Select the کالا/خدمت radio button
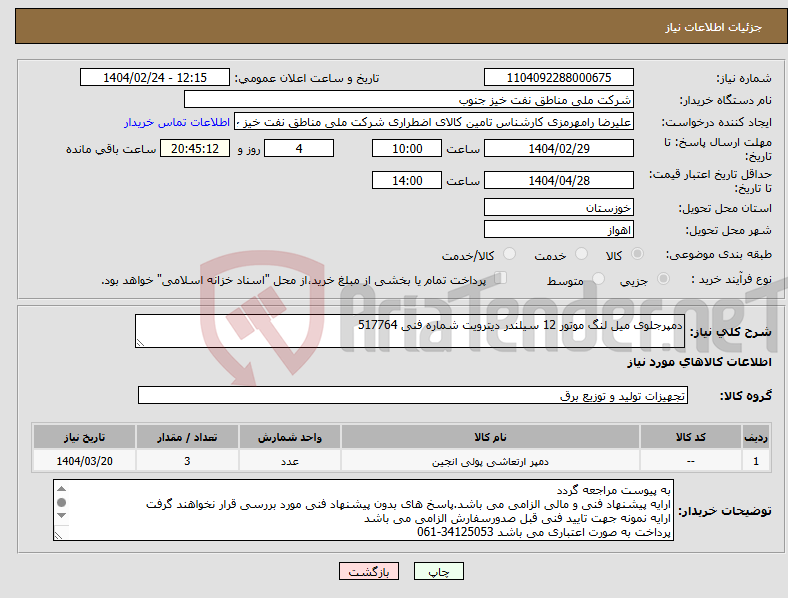788x598 pixels. click(510, 254)
